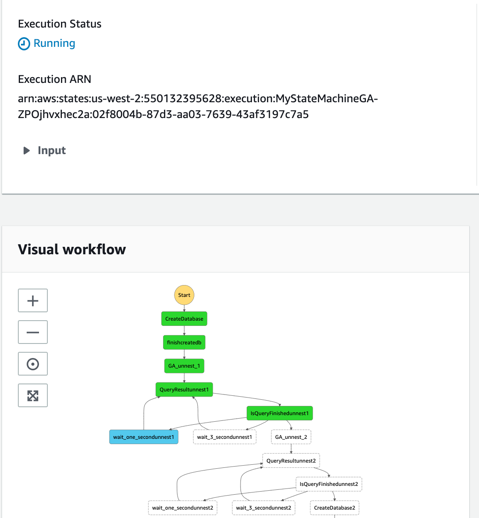Screen dimensions: 479x518
Task: Select the GA_unnest_2 state node
Action: 291,437
